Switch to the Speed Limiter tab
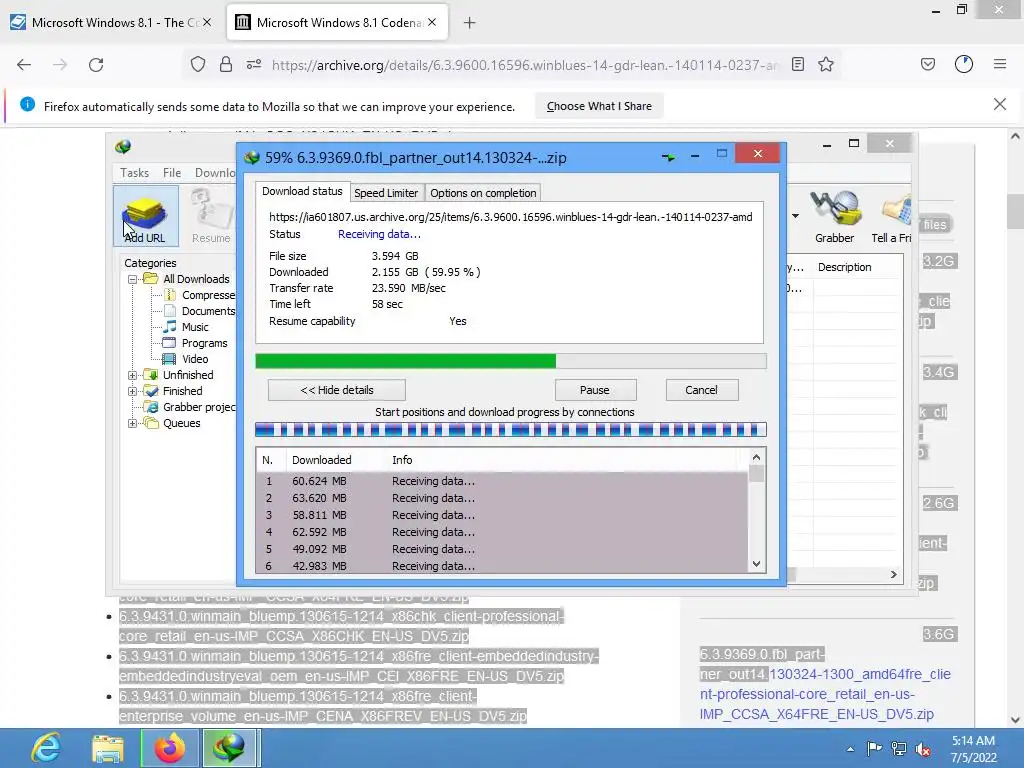 386,193
